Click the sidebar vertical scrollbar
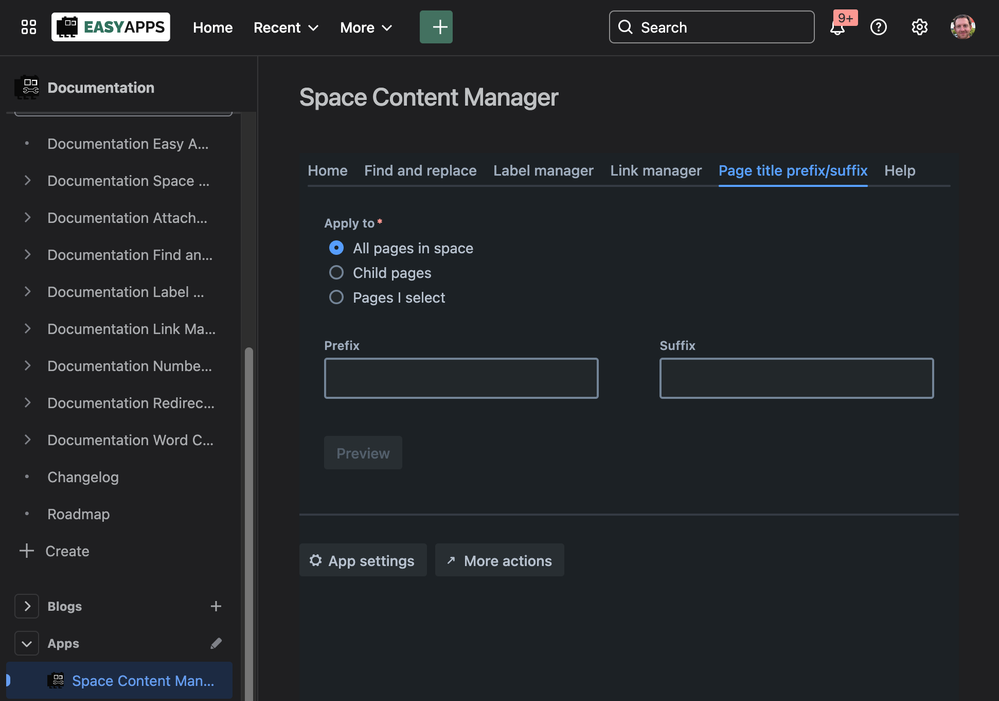Viewport: 999px width, 701px height. point(248,523)
